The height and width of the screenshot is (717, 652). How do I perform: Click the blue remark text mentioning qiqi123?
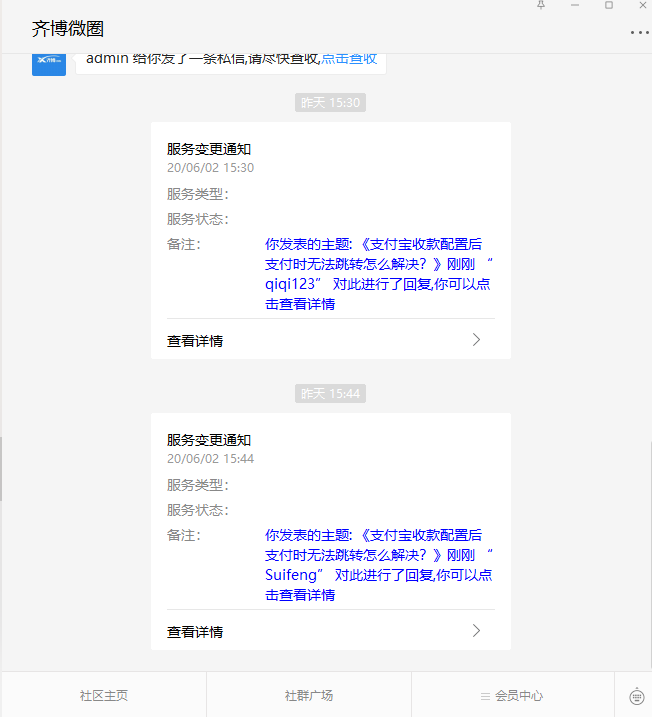coord(378,274)
